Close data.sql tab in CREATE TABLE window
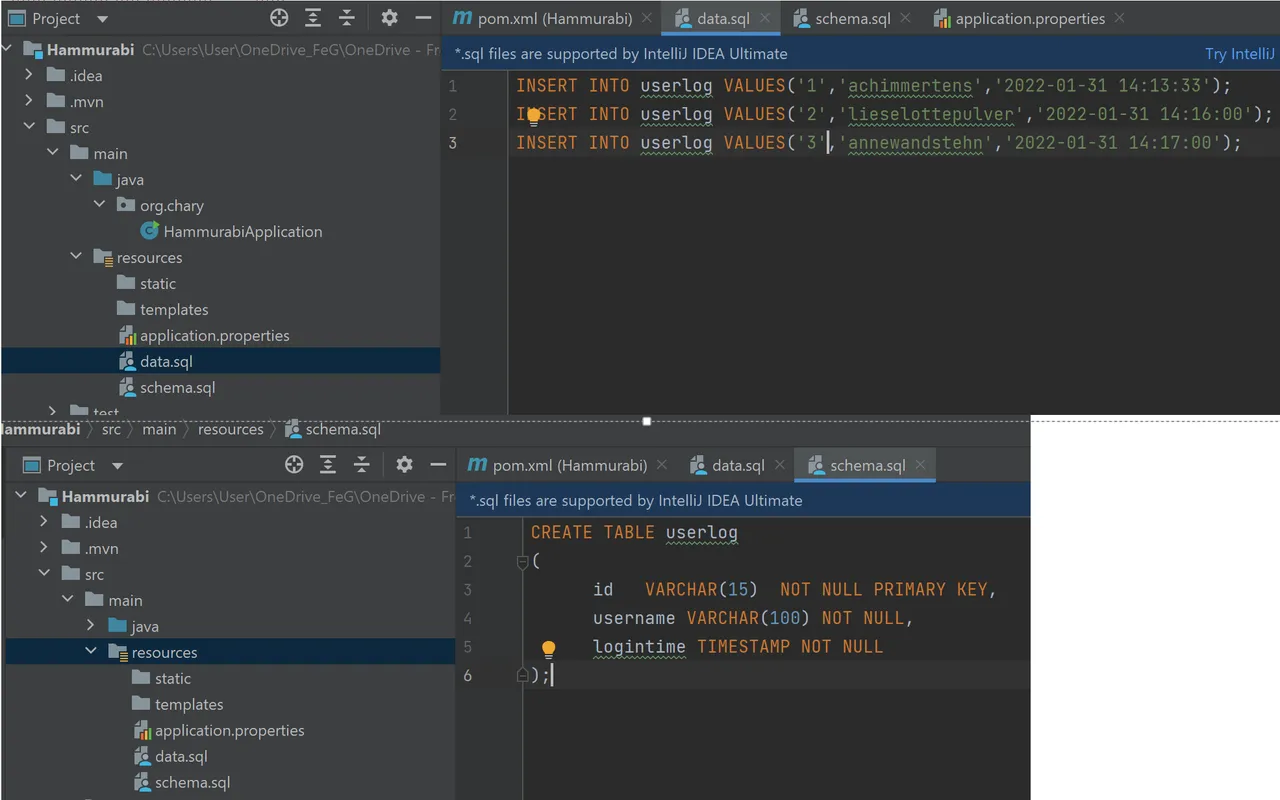 780,465
